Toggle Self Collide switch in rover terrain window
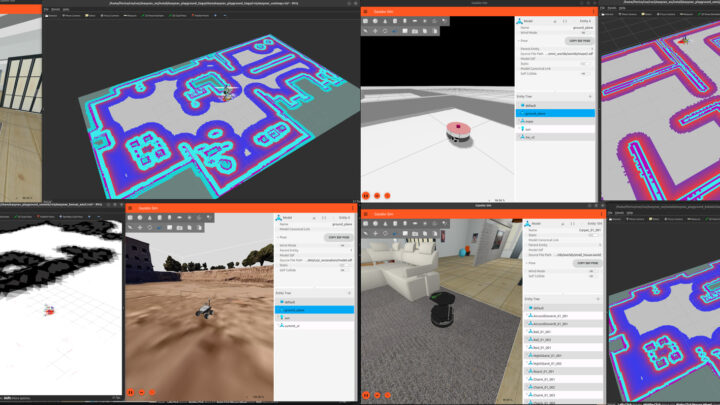 343,270
